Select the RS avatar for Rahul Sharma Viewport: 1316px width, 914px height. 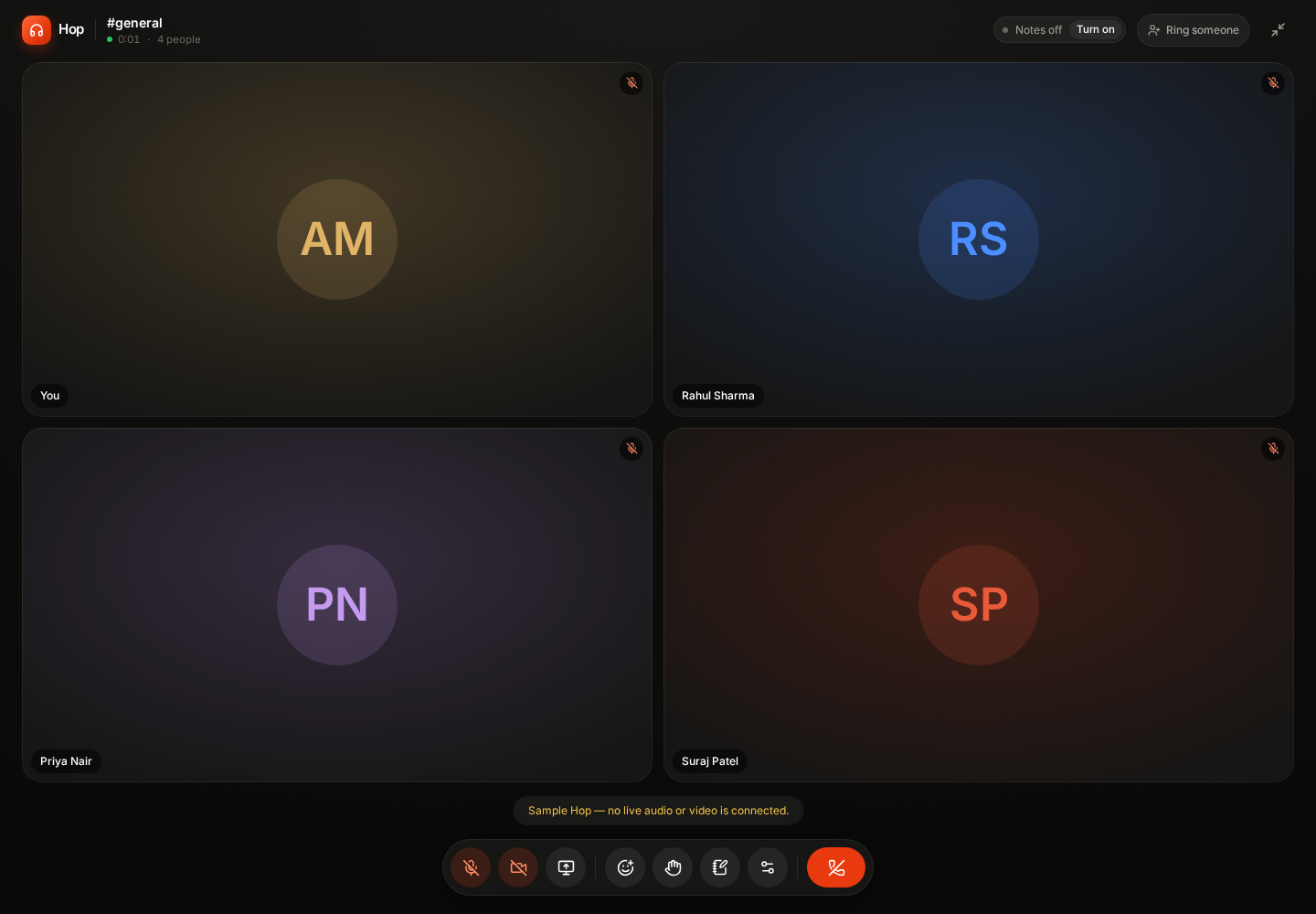[x=979, y=239]
